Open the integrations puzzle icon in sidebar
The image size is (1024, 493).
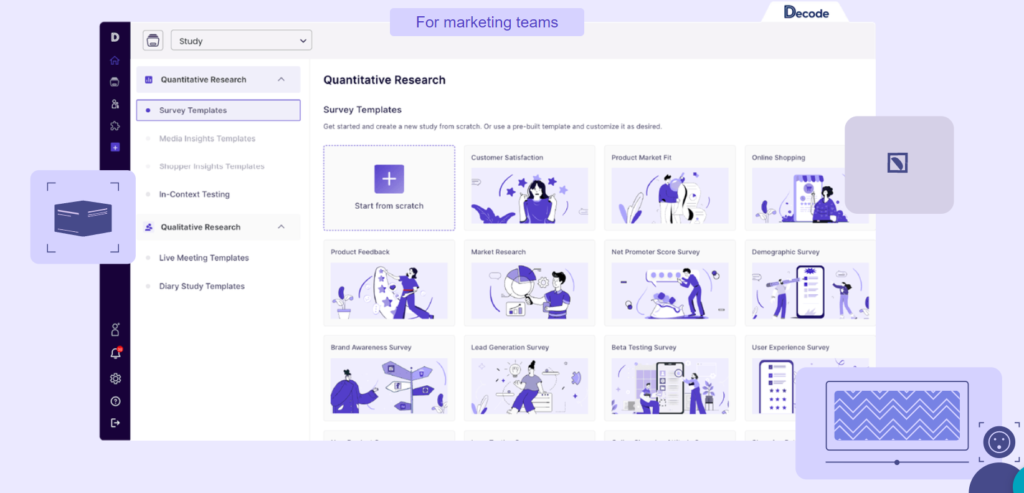pyautogui.click(x=115, y=126)
